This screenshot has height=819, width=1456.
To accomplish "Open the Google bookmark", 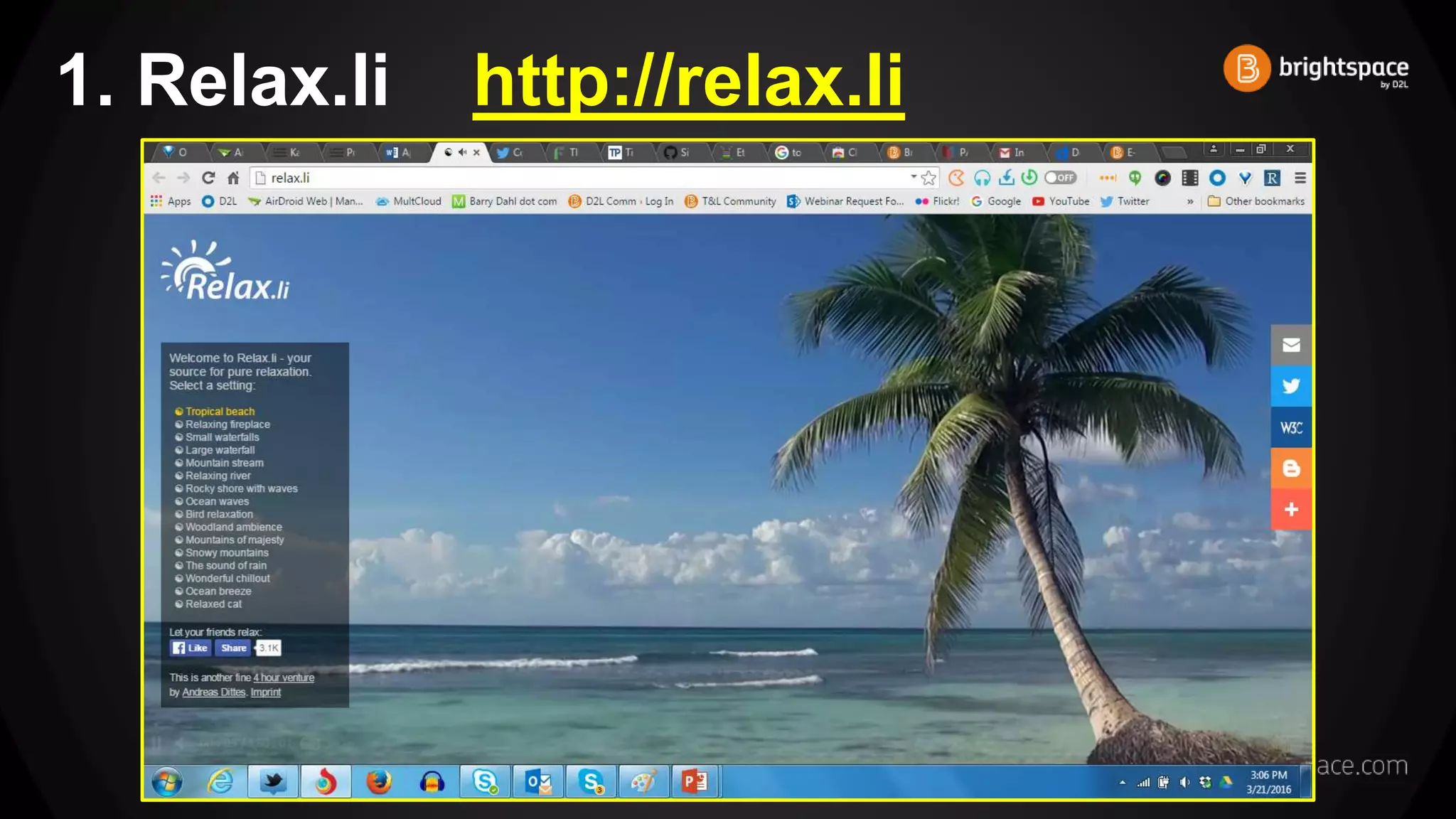I will [996, 201].
